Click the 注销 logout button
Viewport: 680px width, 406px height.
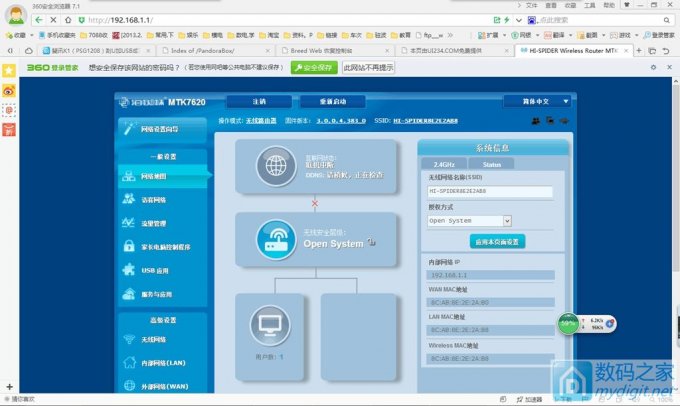pos(259,101)
